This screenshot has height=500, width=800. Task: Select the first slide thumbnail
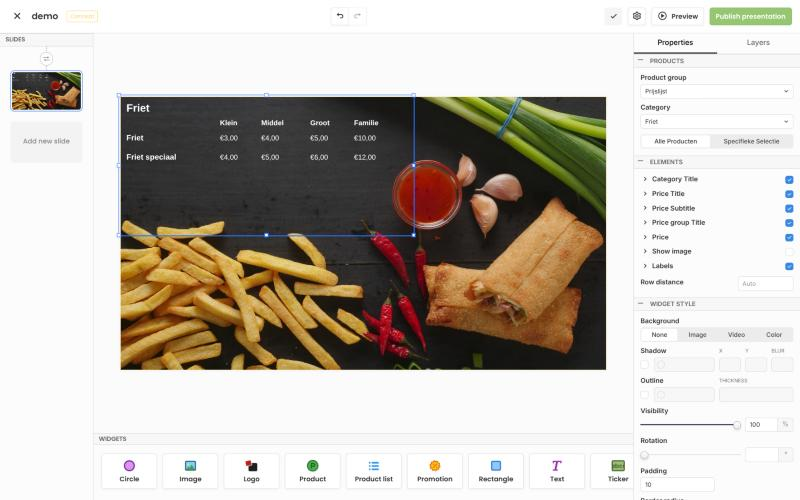tap(46, 91)
